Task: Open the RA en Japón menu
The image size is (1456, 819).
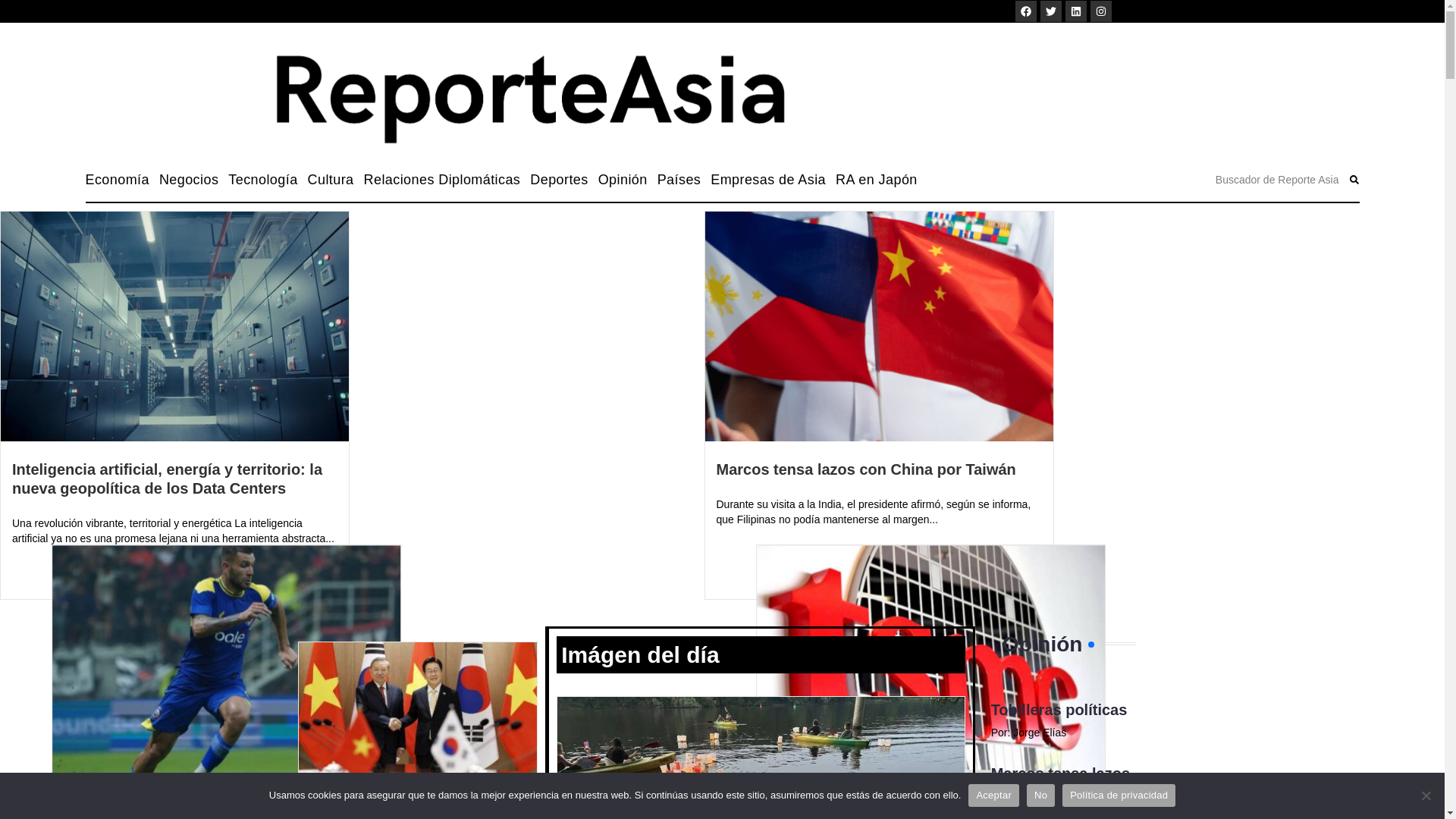Action: click(876, 180)
